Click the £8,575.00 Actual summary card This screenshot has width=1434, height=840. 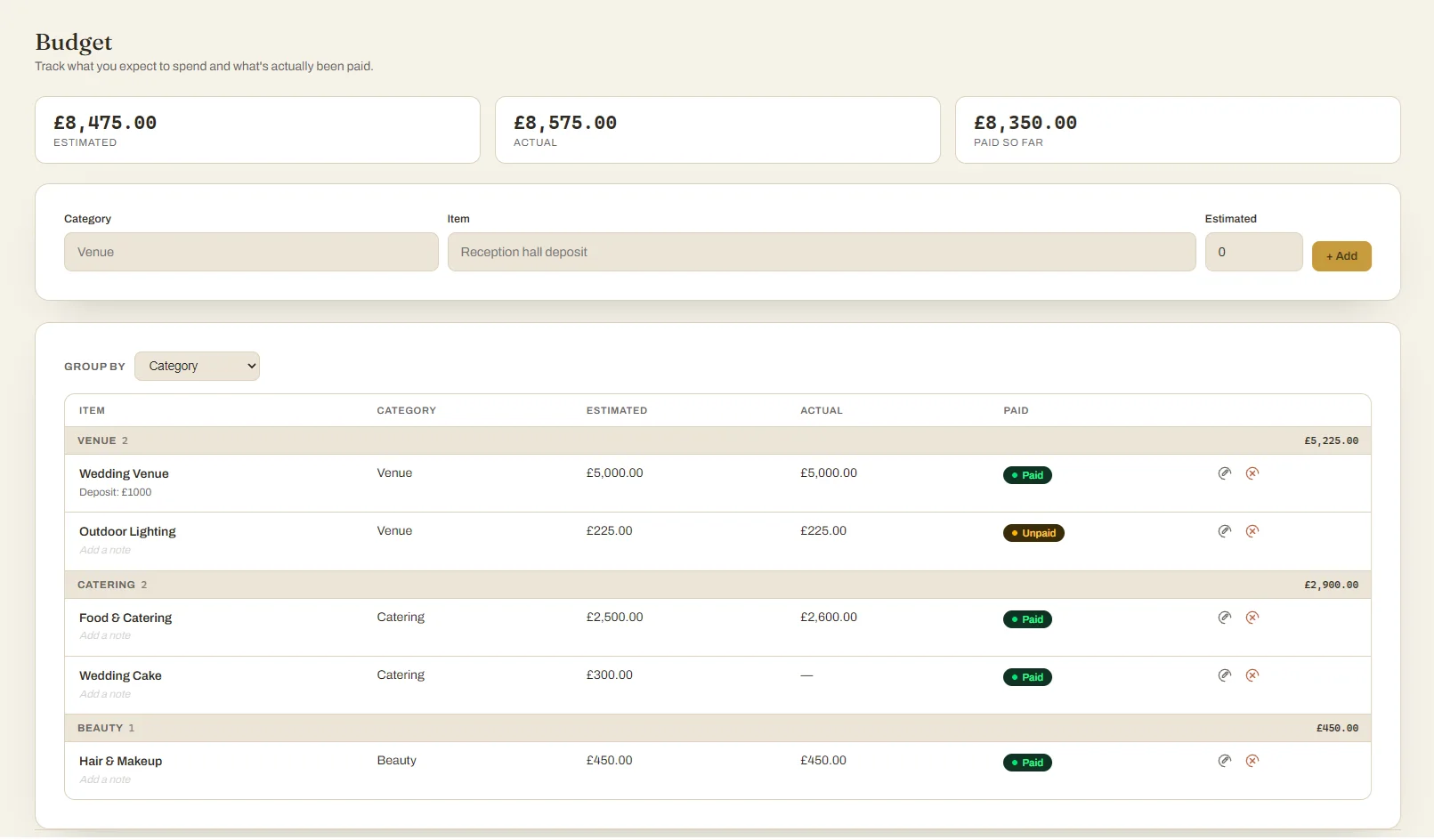coord(717,130)
